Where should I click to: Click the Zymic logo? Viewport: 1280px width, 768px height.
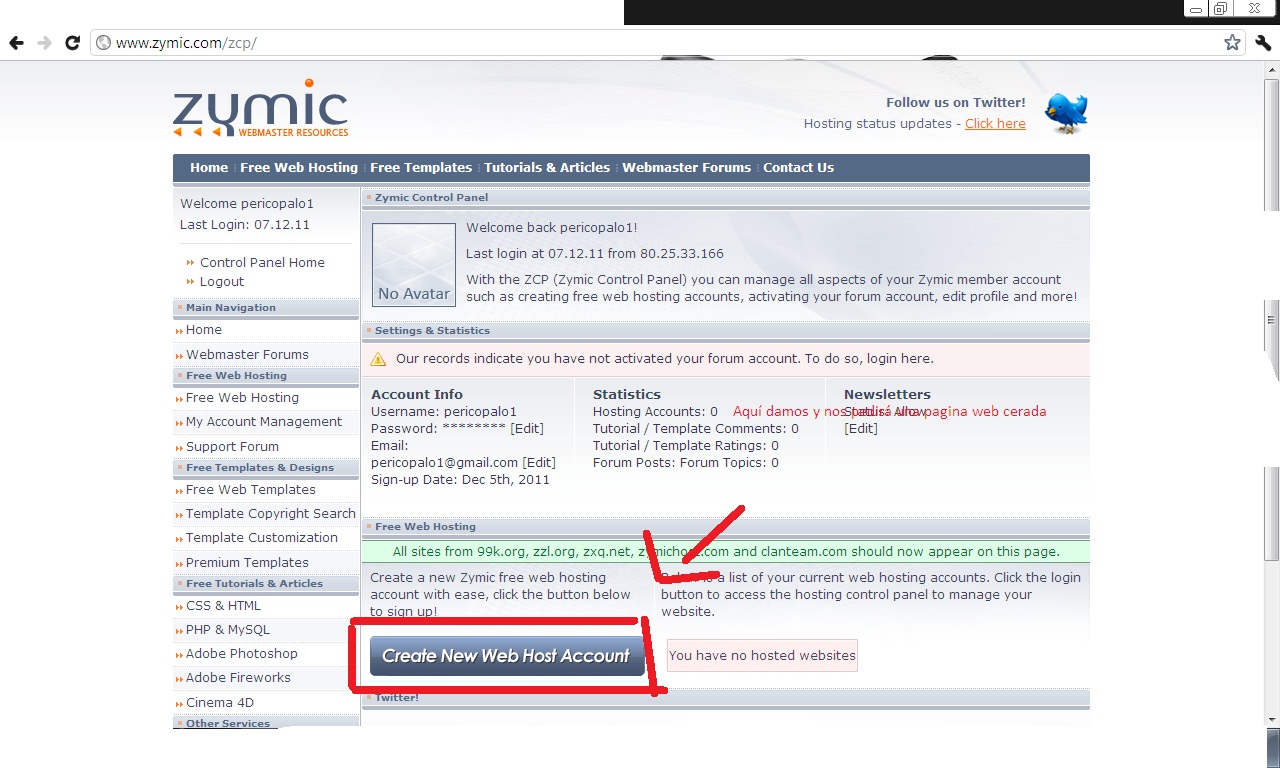tap(261, 108)
